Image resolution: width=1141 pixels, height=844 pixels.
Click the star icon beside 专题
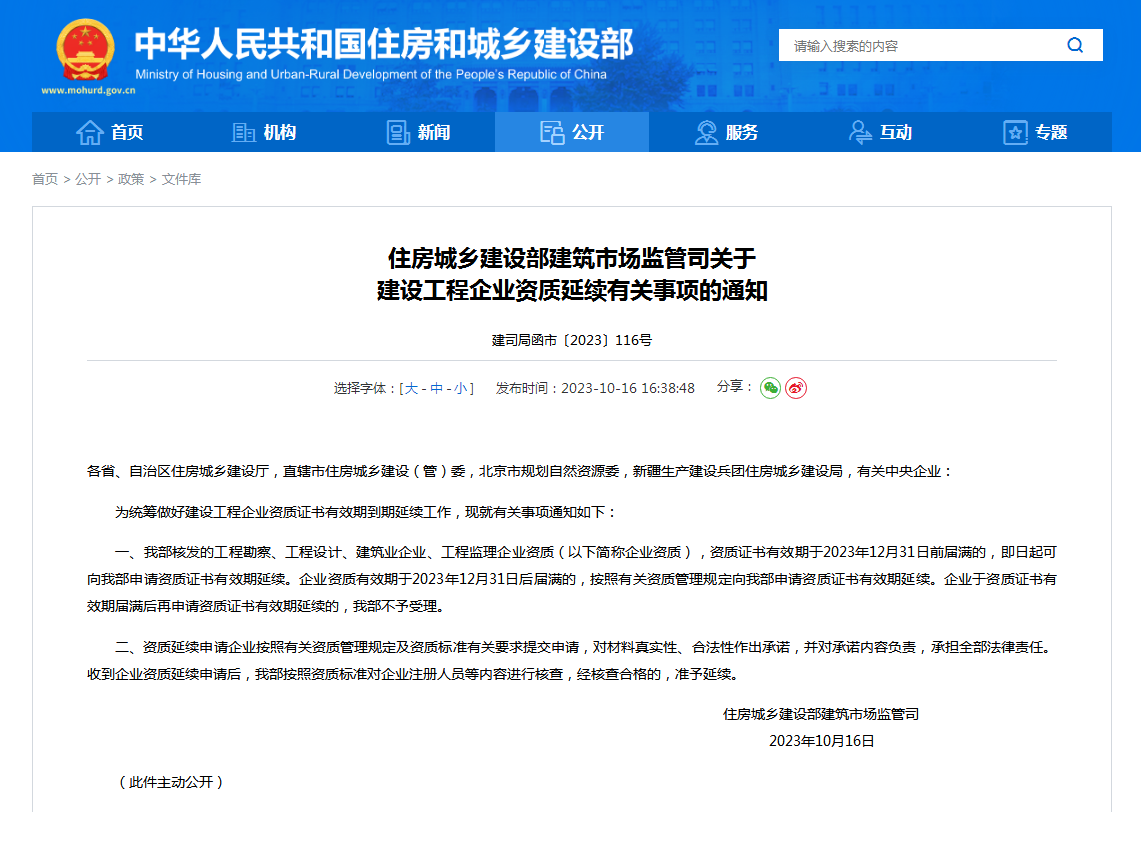pos(1015,132)
